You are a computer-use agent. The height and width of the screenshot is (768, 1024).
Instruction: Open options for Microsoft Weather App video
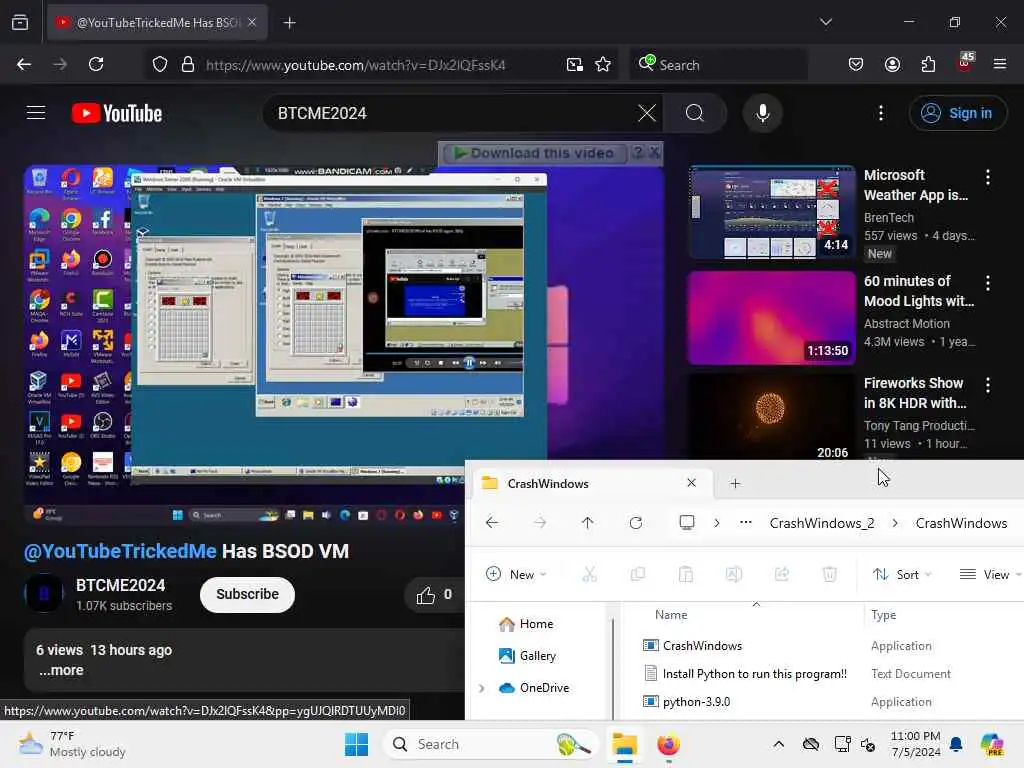point(987,176)
